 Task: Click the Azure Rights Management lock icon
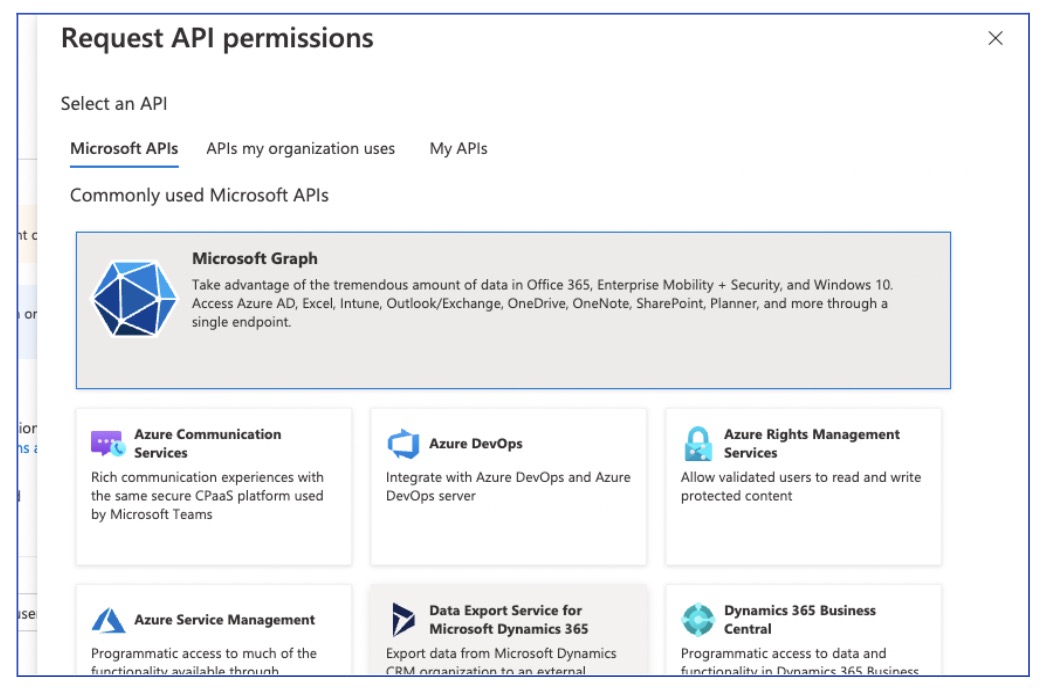click(698, 443)
